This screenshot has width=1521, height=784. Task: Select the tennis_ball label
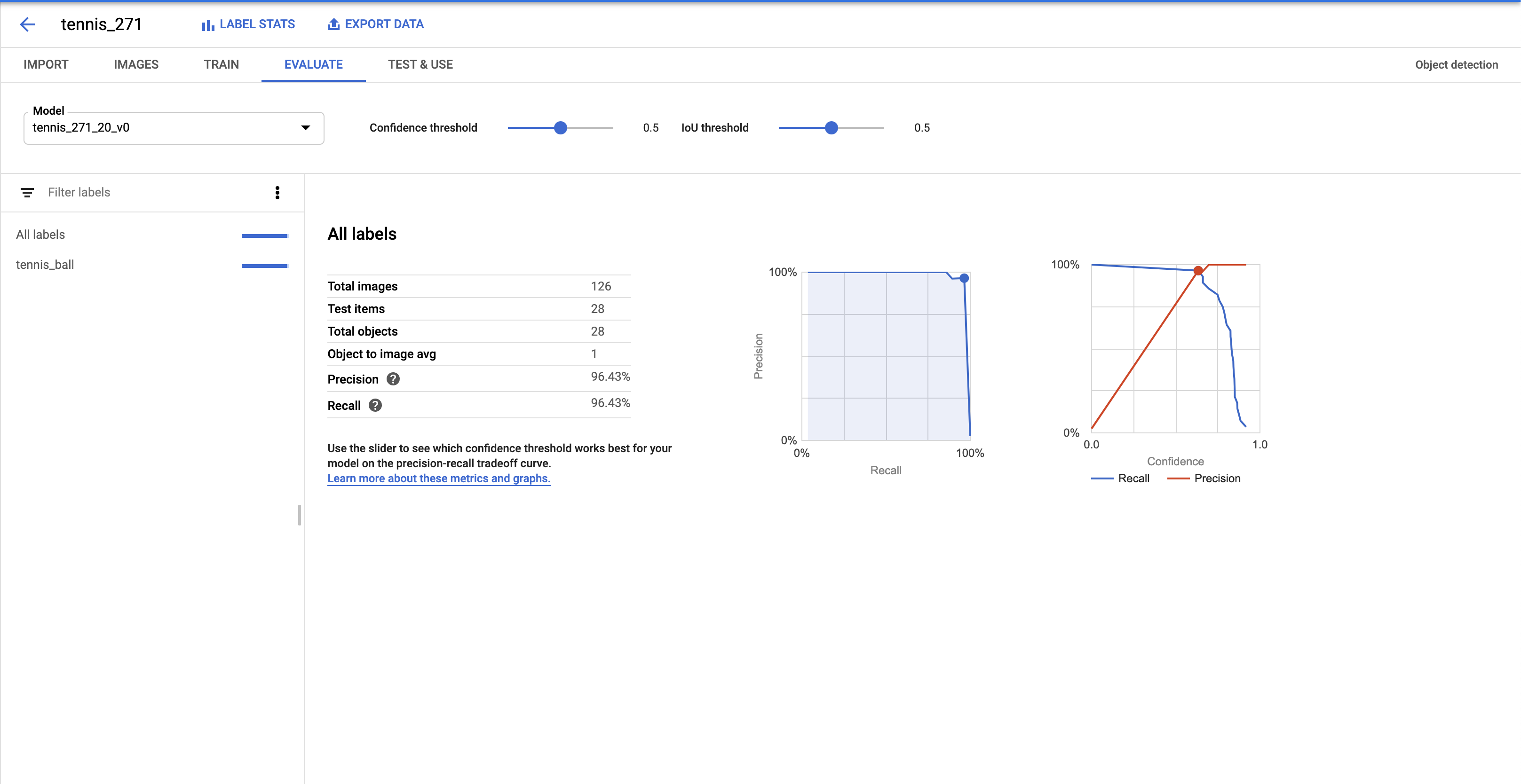45,265
